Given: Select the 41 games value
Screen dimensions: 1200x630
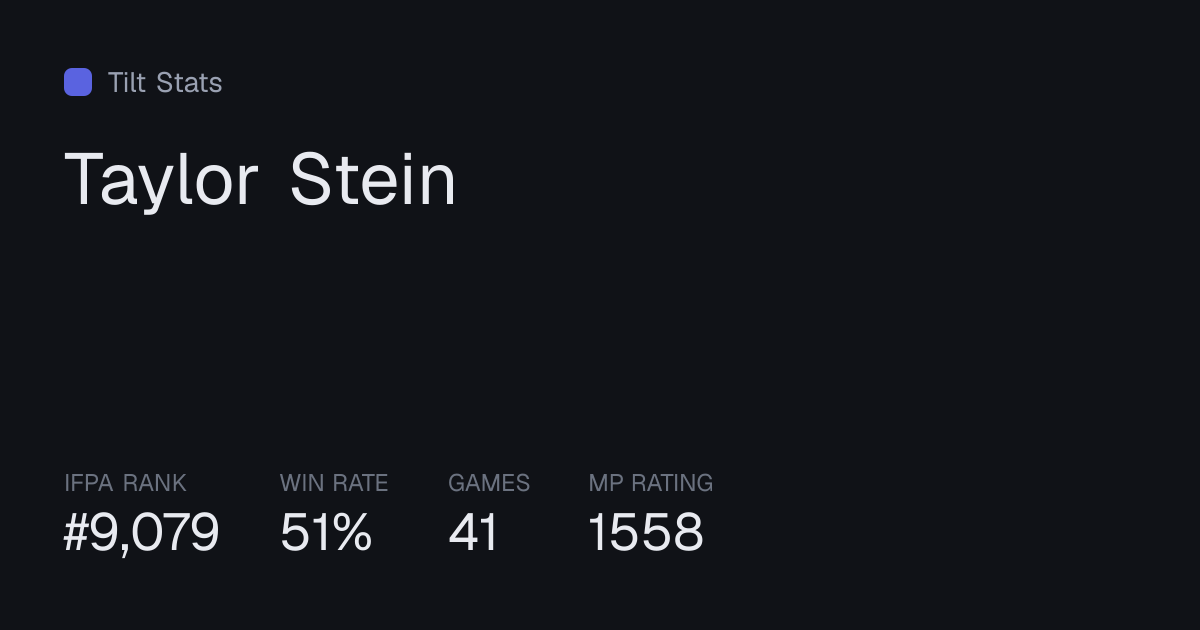Looking at the screenshot, I should [473, 532].
